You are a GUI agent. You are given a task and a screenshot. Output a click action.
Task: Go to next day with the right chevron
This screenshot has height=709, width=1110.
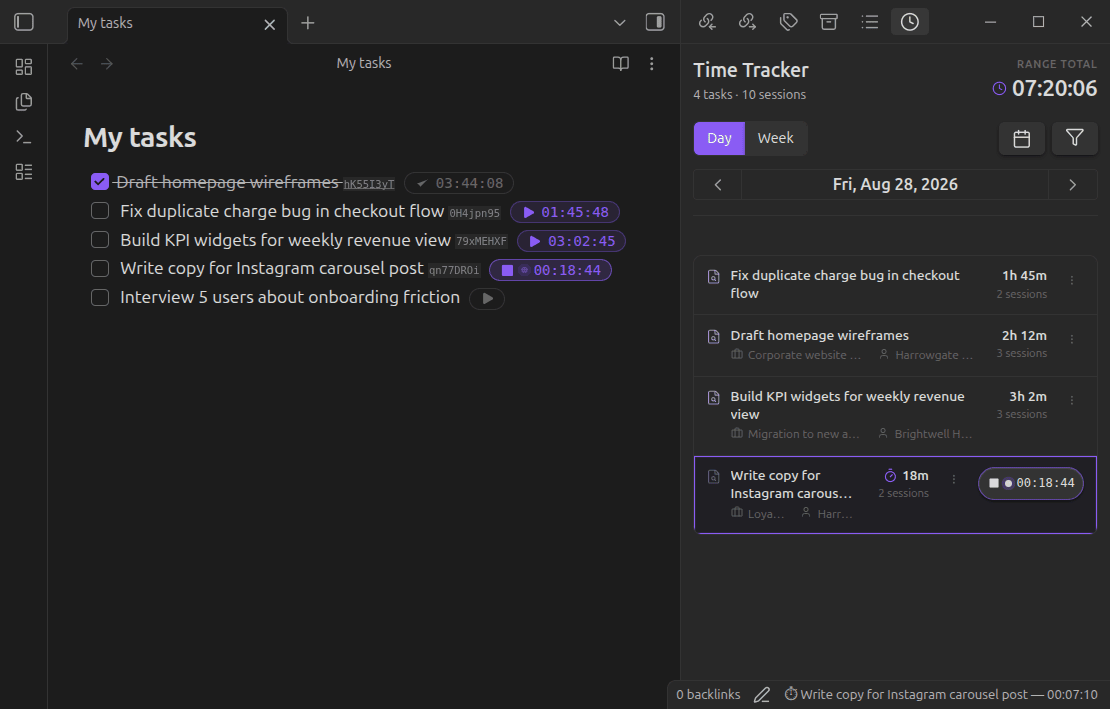coord(1072,185)
